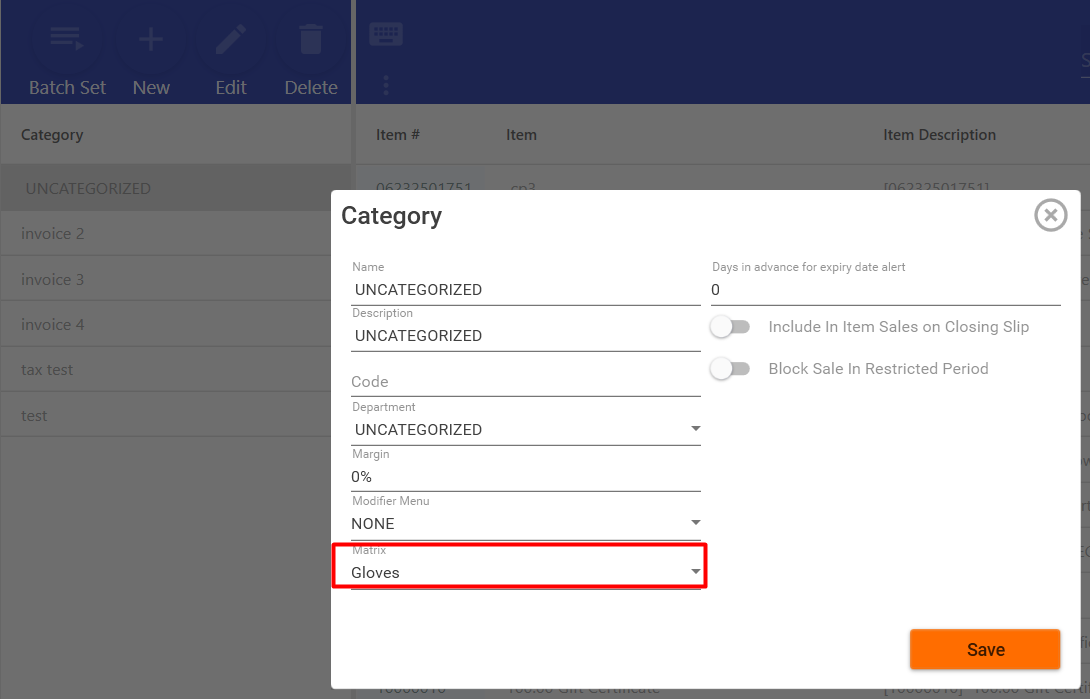1090x699 pixels.
Task: Toggle Include In Item Sales on Closing Slip
Action: [x=730, y=327]
